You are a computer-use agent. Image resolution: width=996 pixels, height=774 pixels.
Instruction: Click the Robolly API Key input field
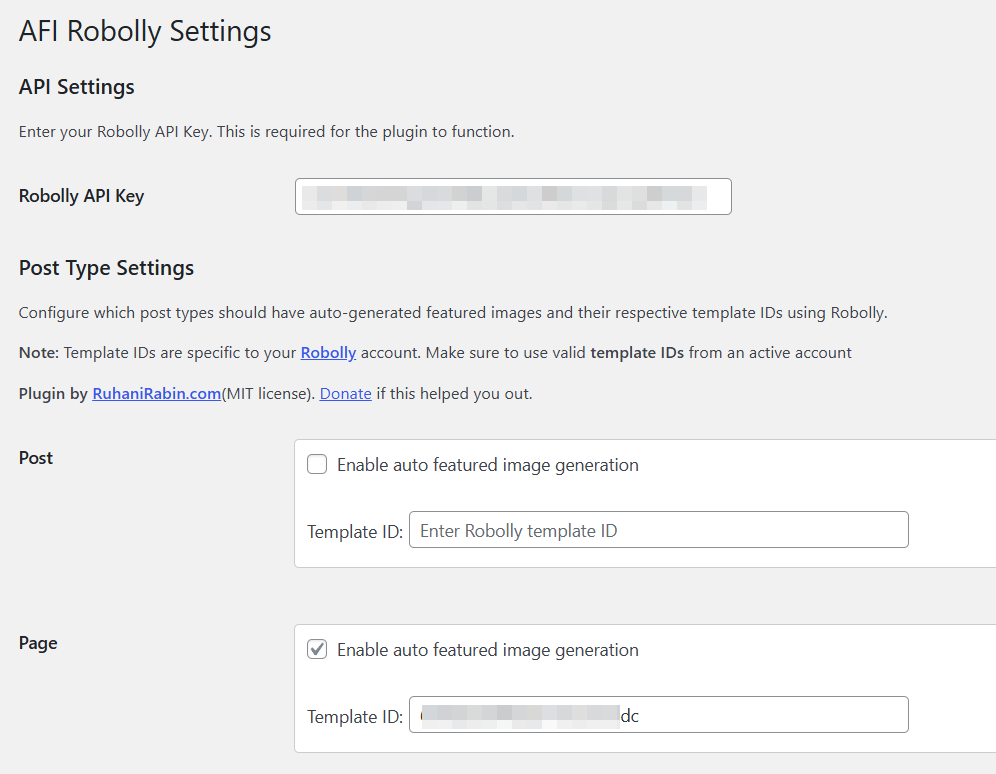(513, 197)
